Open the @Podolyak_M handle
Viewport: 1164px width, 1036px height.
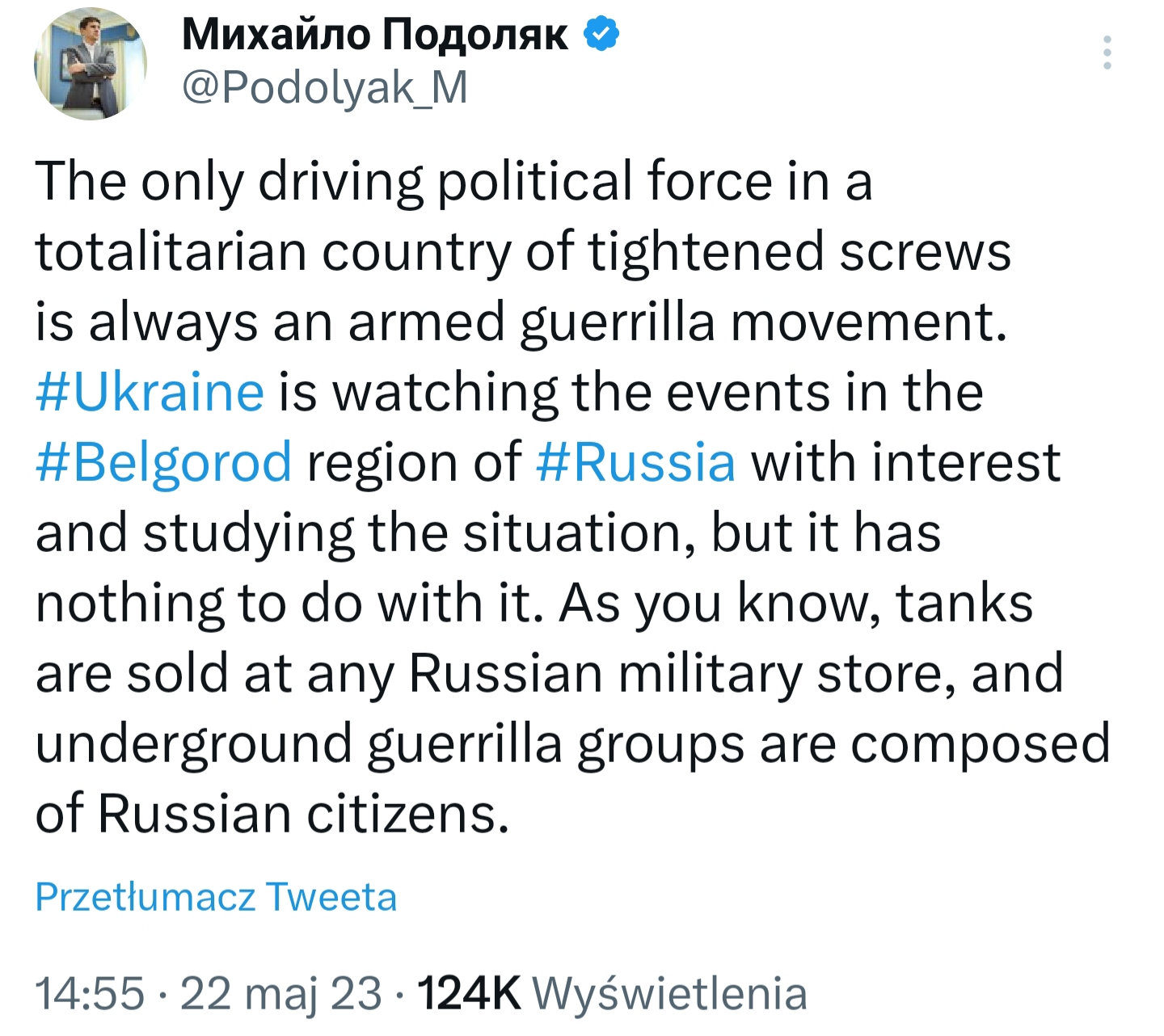325,87
